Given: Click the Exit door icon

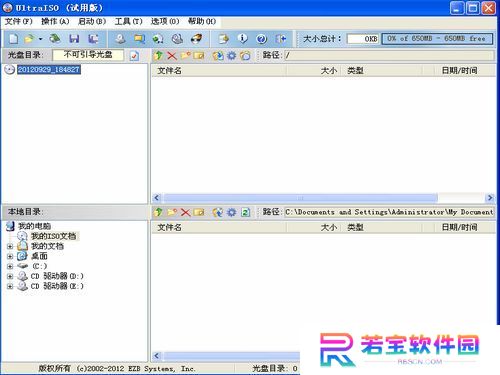Looking at the screenshot, I should click(x=281, y=39).
